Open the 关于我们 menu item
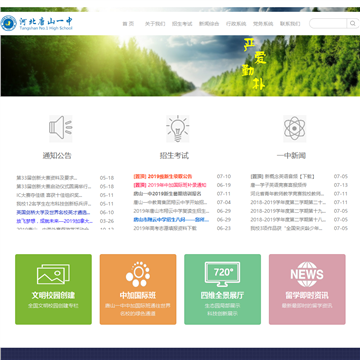 (155, 24)
